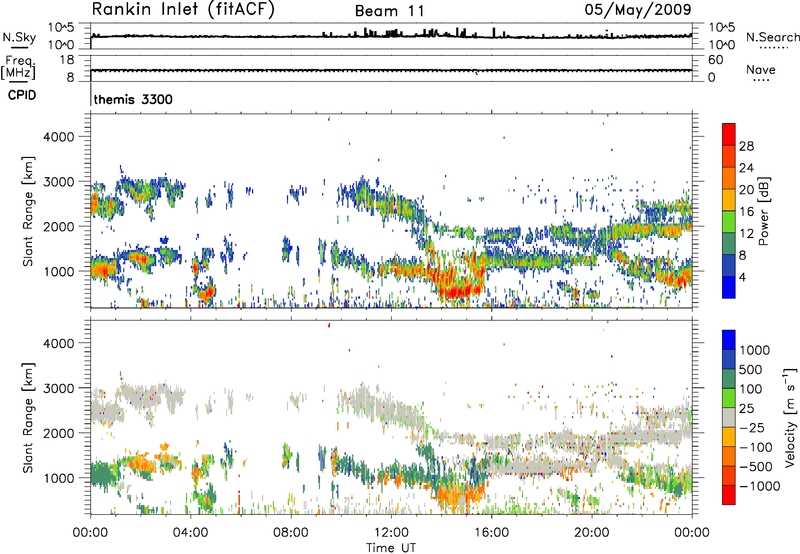Screen dimensions: 800x554
Task: Click the Nave legend label
Action: [x=761, y=69]
